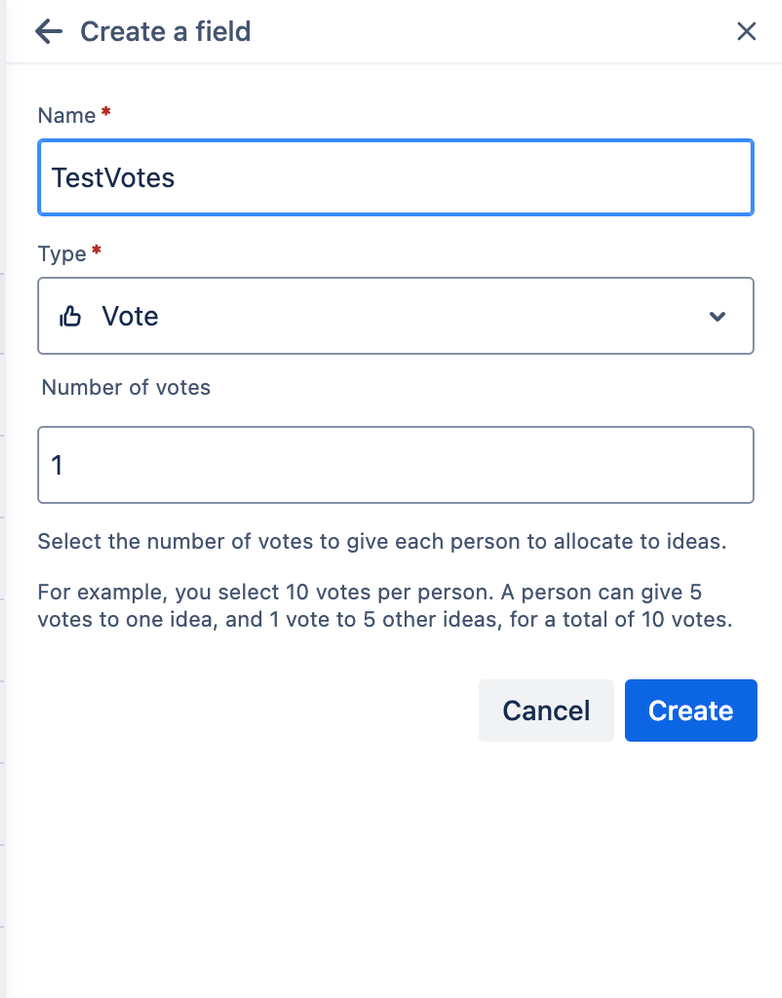
Task: Expand the Type dropdown chevron
Action: (x=717, y=317)
